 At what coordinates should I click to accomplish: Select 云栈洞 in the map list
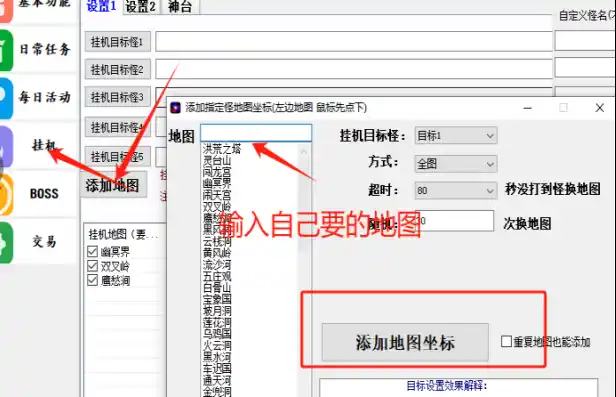[x=217, y=241]
